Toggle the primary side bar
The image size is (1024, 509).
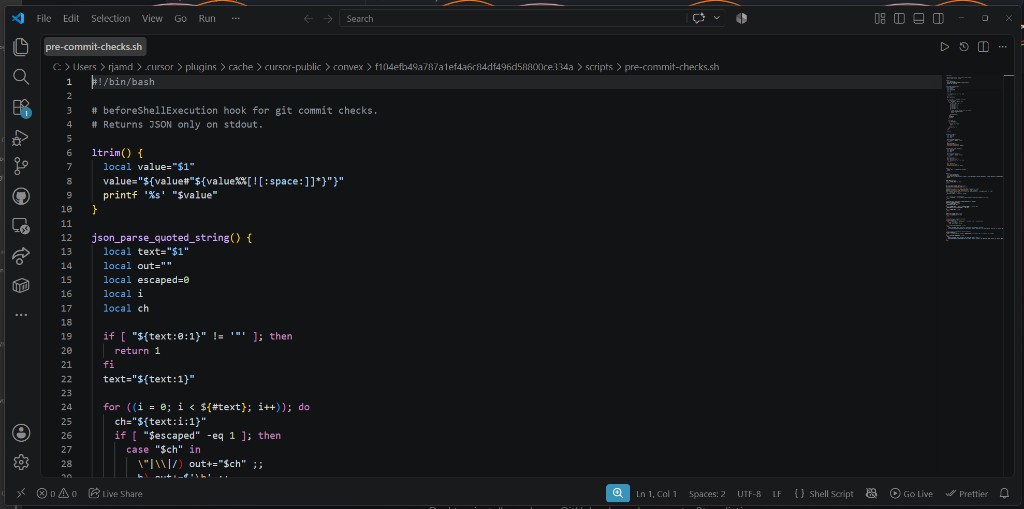(x=899, y=18)
